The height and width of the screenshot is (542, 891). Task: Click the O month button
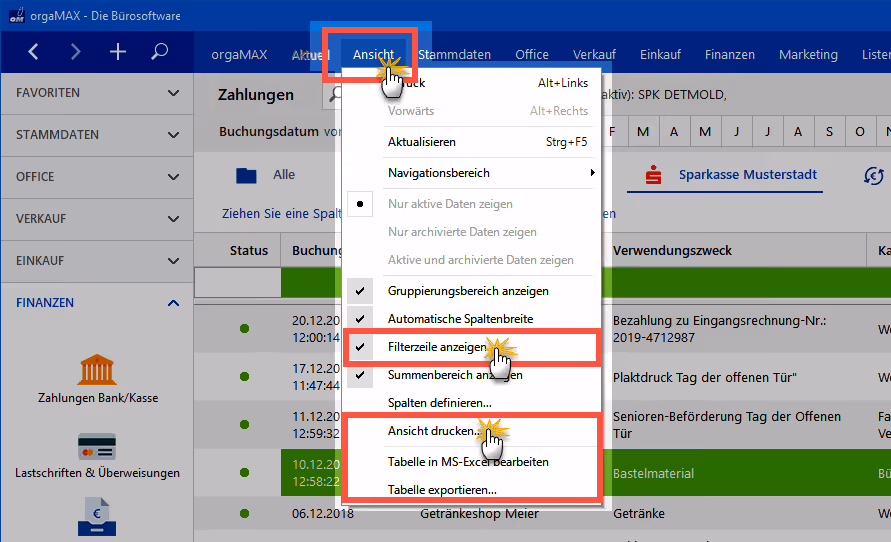pos(860,132)
